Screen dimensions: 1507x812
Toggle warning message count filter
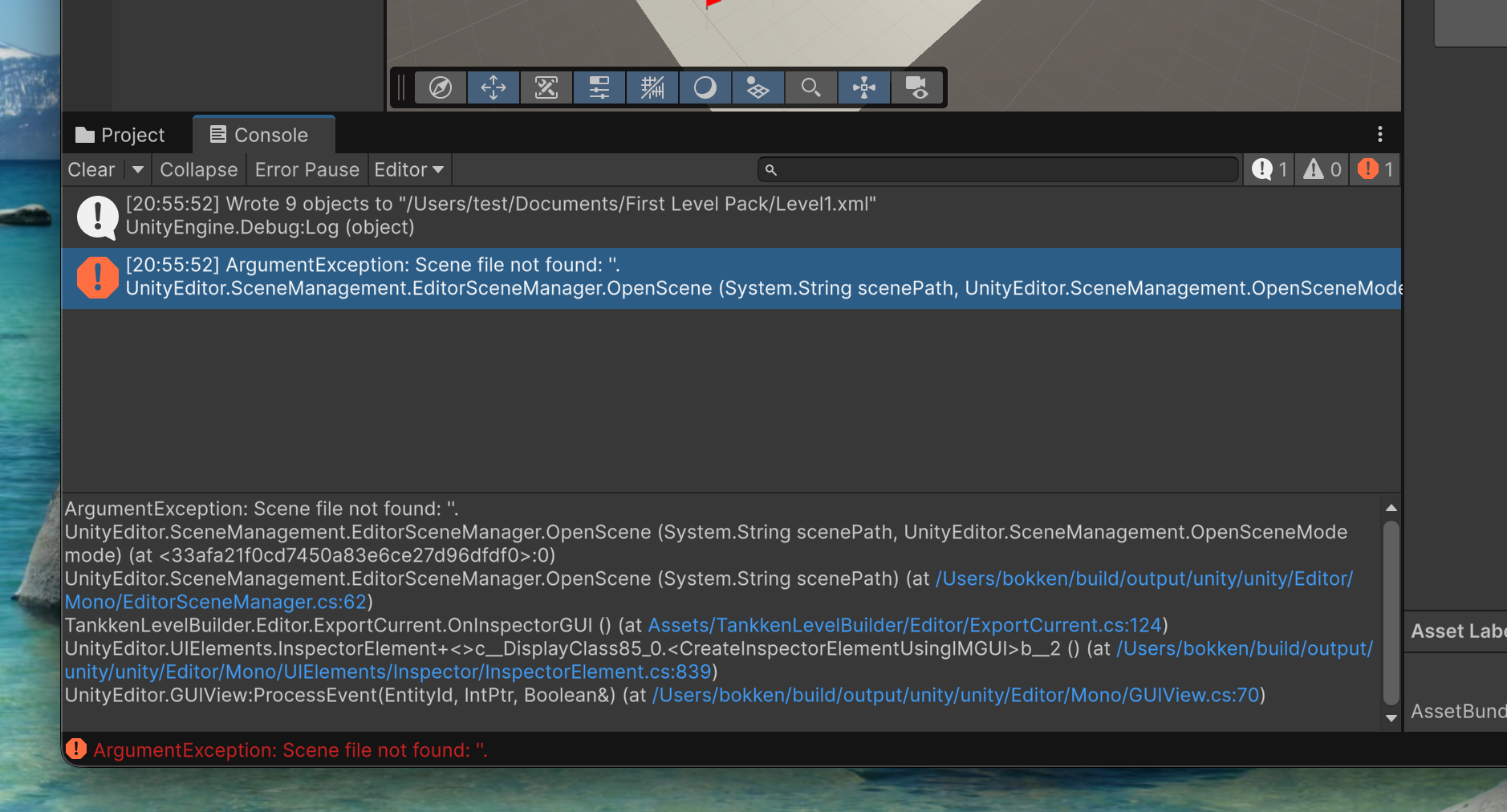[1322, 169]
